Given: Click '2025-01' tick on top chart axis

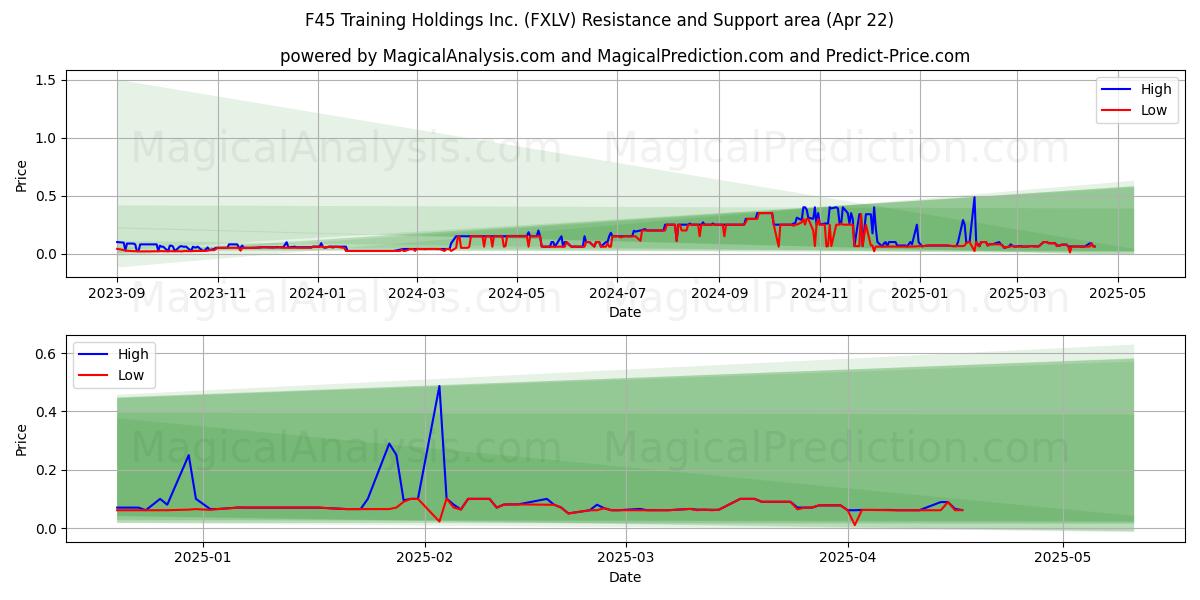Looking at the screenshot, I should 920,293.
